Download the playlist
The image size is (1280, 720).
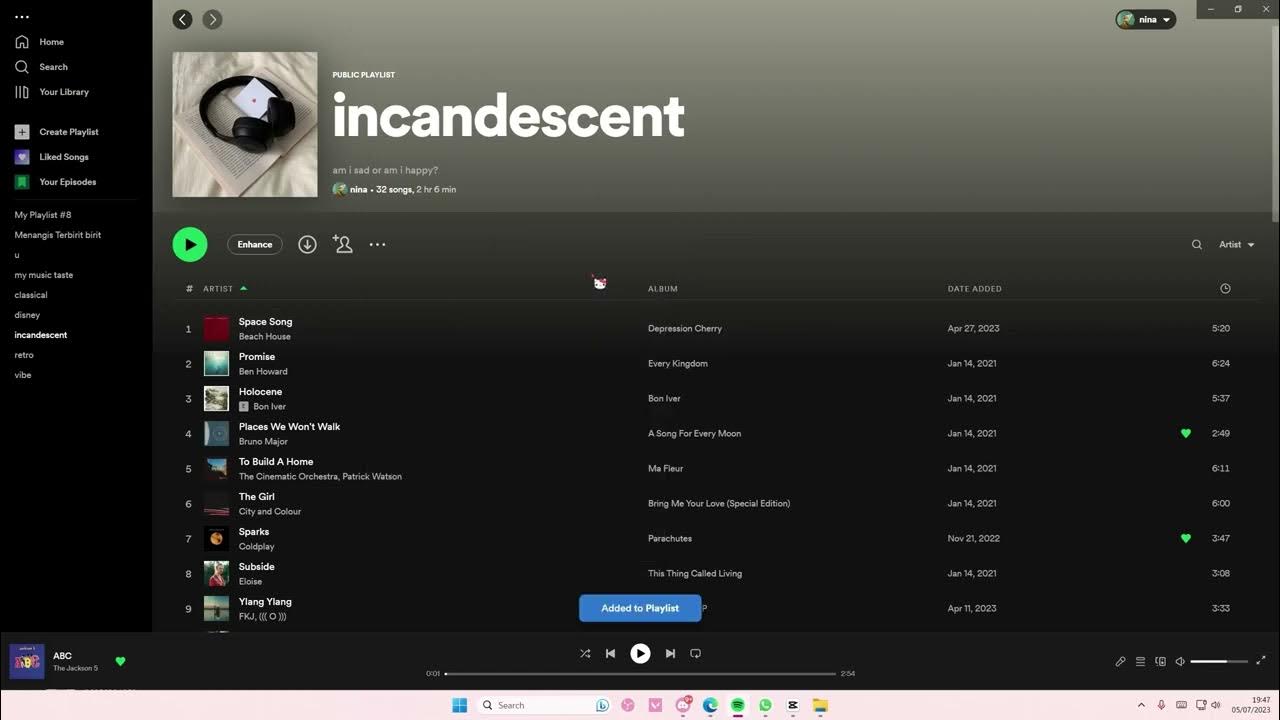point(307,244)
